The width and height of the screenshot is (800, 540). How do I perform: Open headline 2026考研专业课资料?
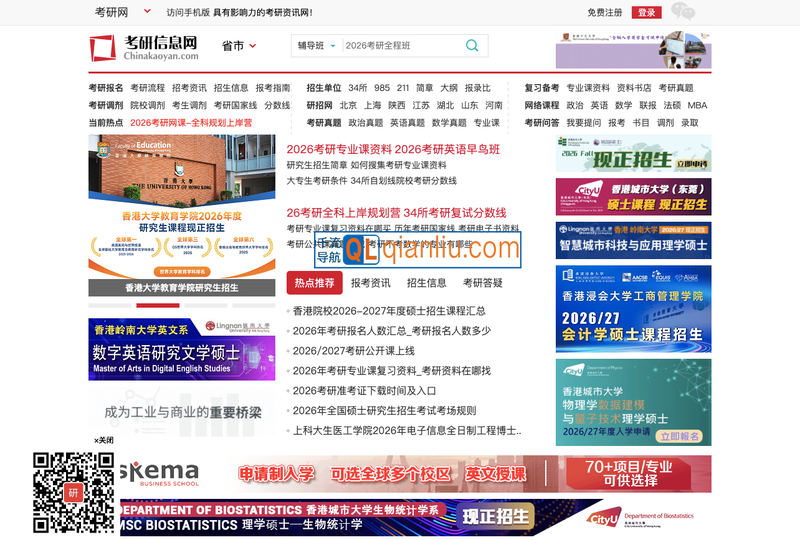pyautogui.click(x=339, y=149)
